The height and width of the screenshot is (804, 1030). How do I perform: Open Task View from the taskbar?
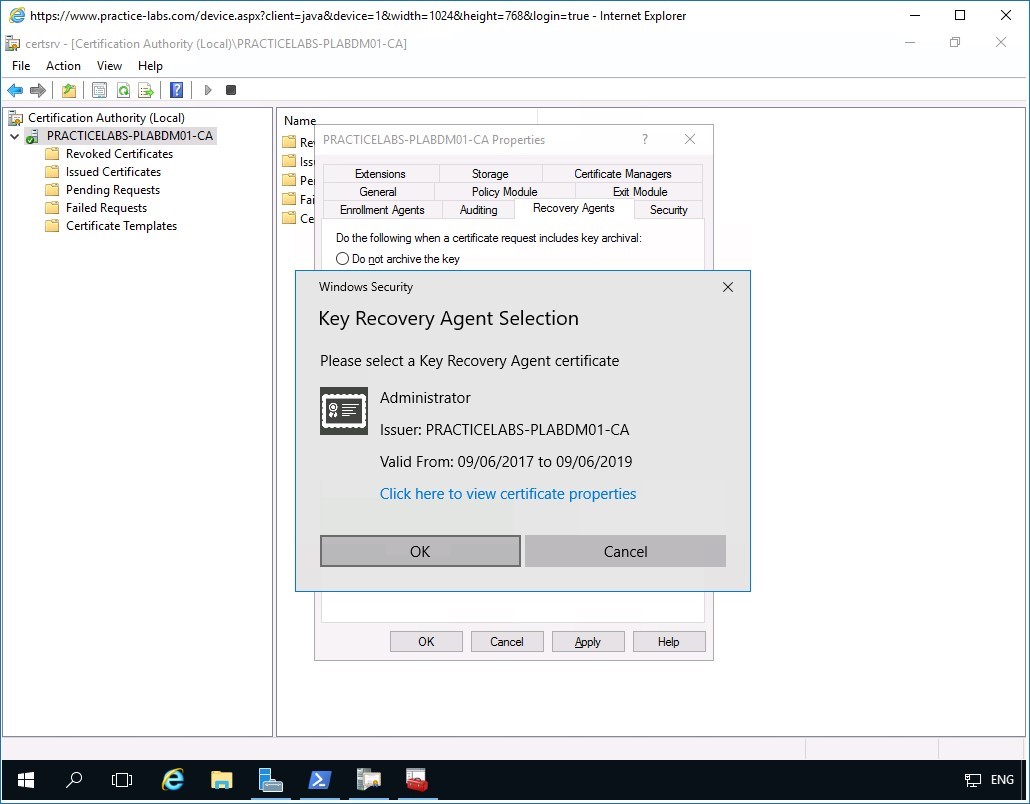(122, 780)
